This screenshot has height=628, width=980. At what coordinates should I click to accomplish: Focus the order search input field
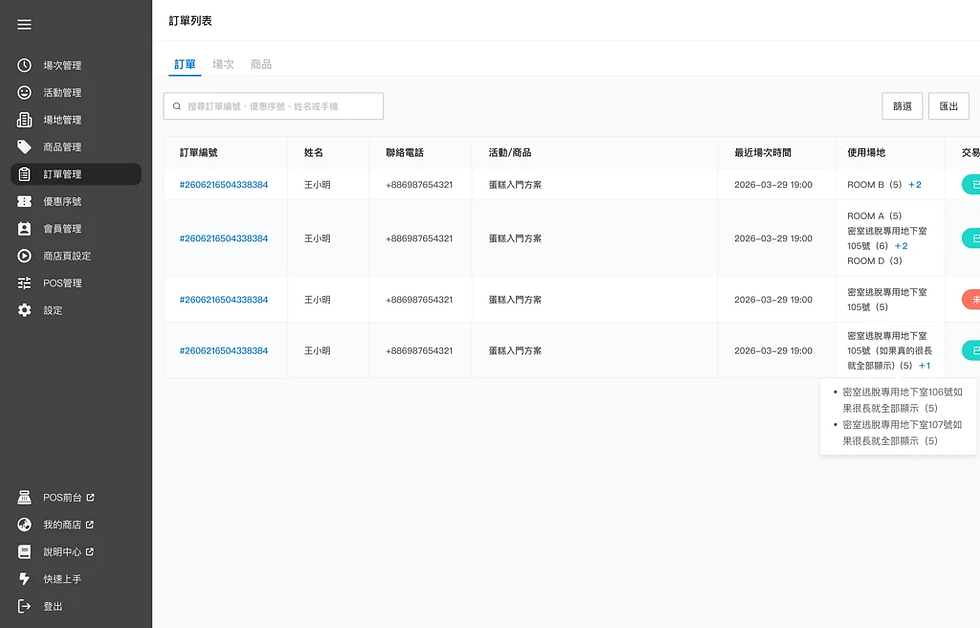tap(274, 106)
